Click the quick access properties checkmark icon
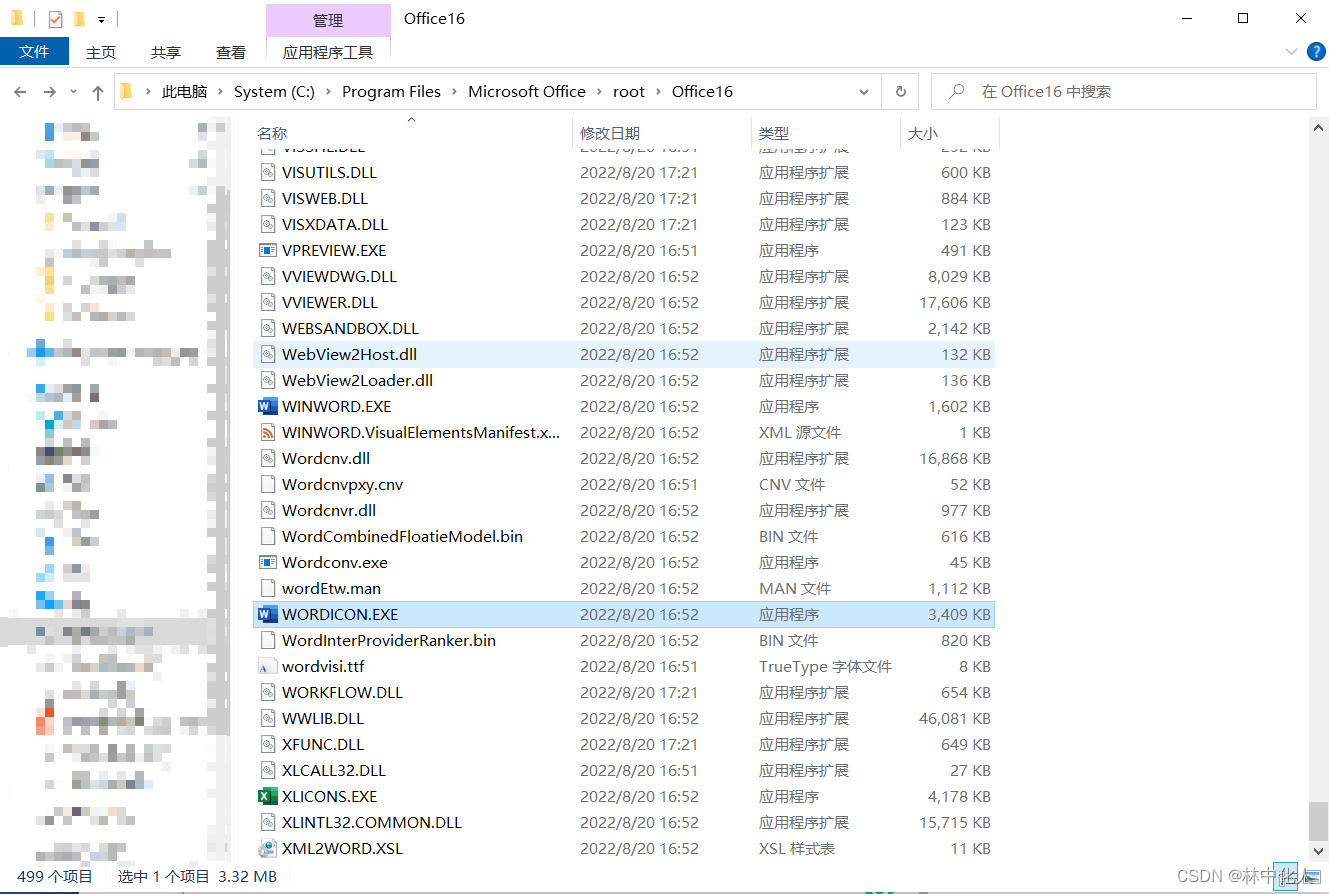The image size is (1329, 894). pos(55,18)
